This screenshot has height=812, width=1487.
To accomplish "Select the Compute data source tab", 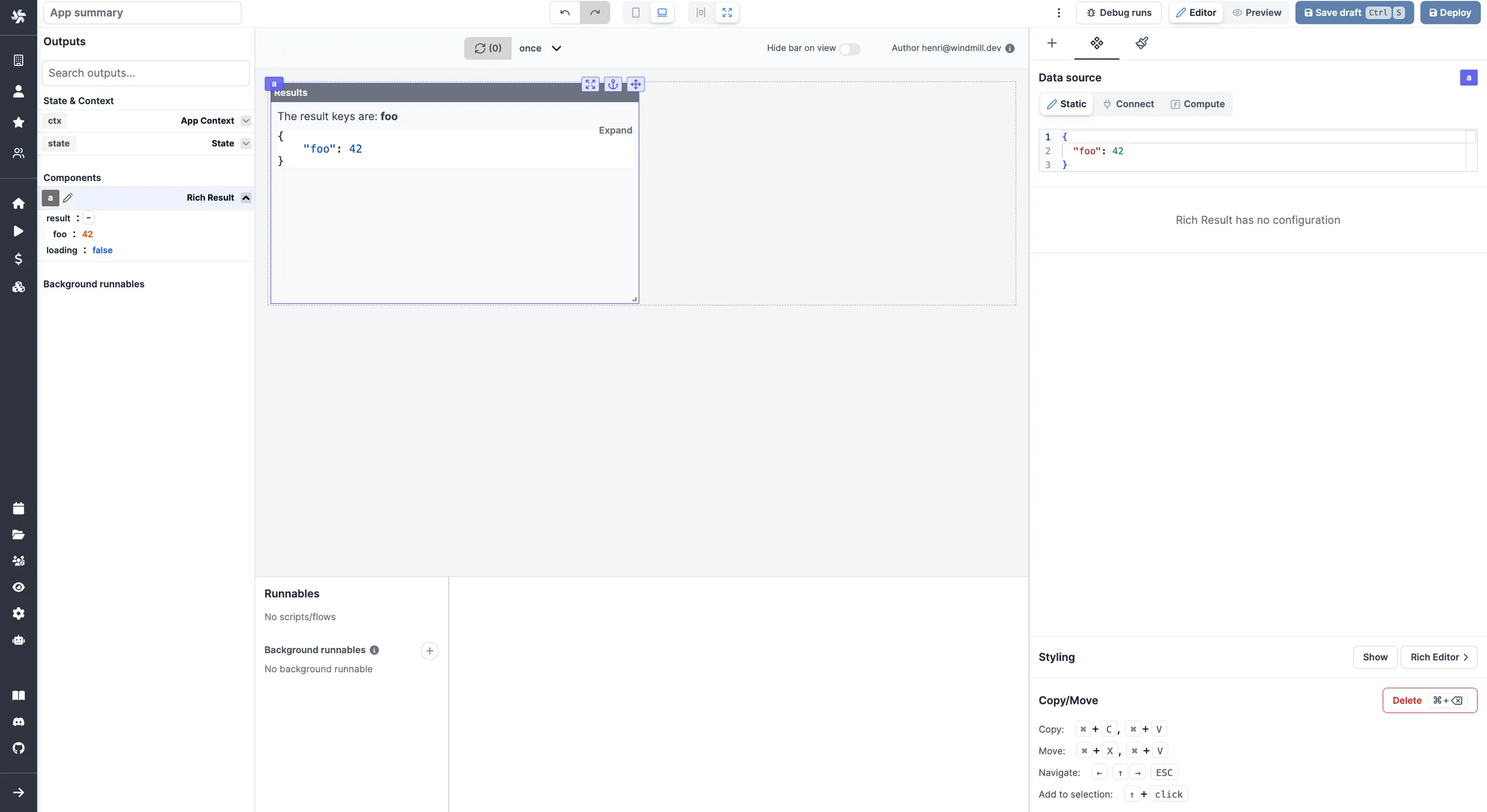I will coord(1197,104).
